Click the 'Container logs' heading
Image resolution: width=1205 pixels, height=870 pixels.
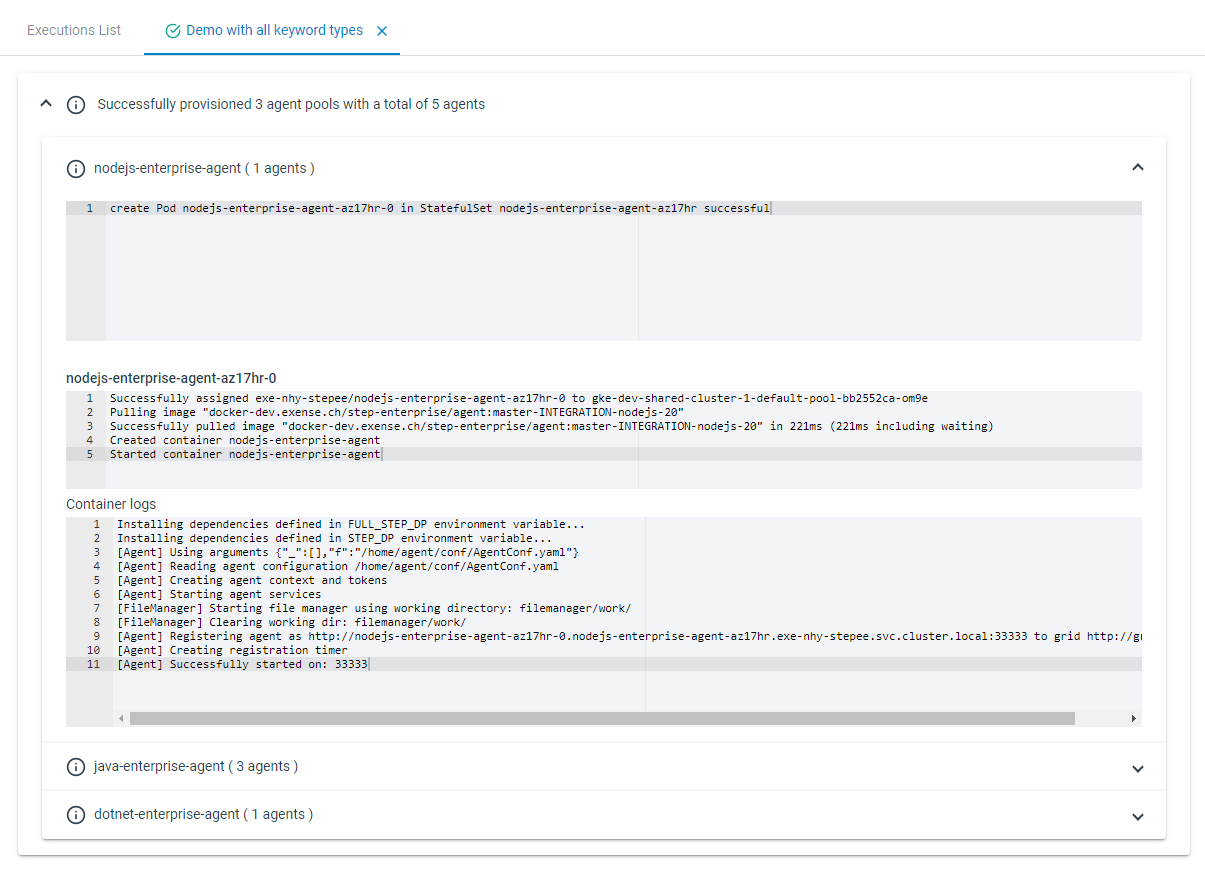[x=111, y=504]
